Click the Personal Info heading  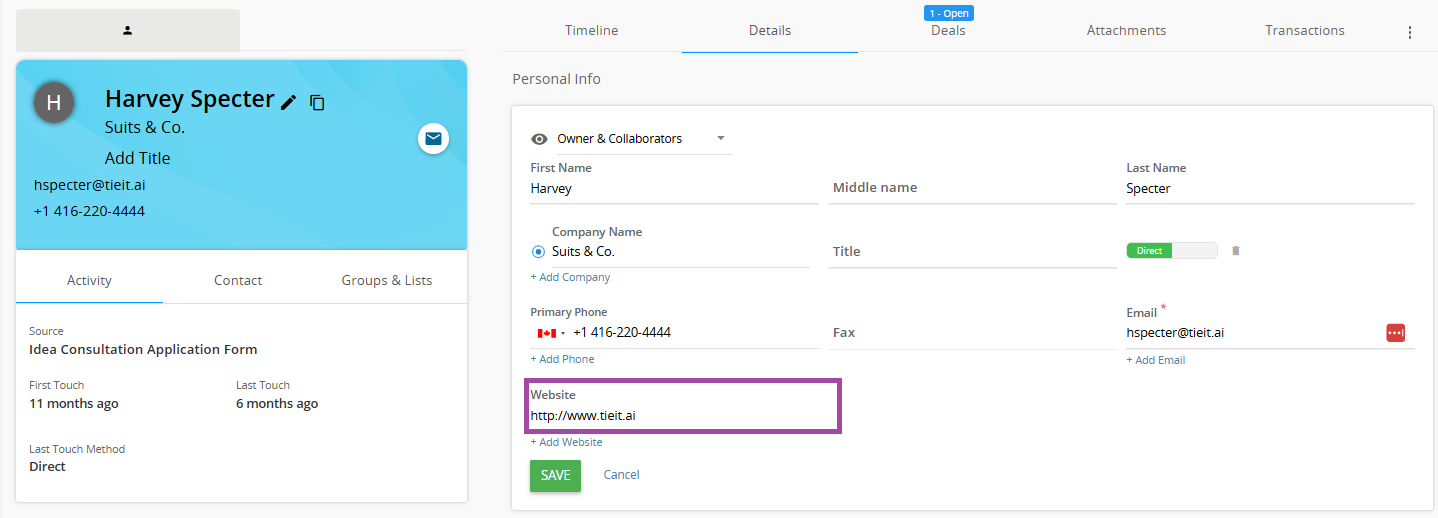556,79
